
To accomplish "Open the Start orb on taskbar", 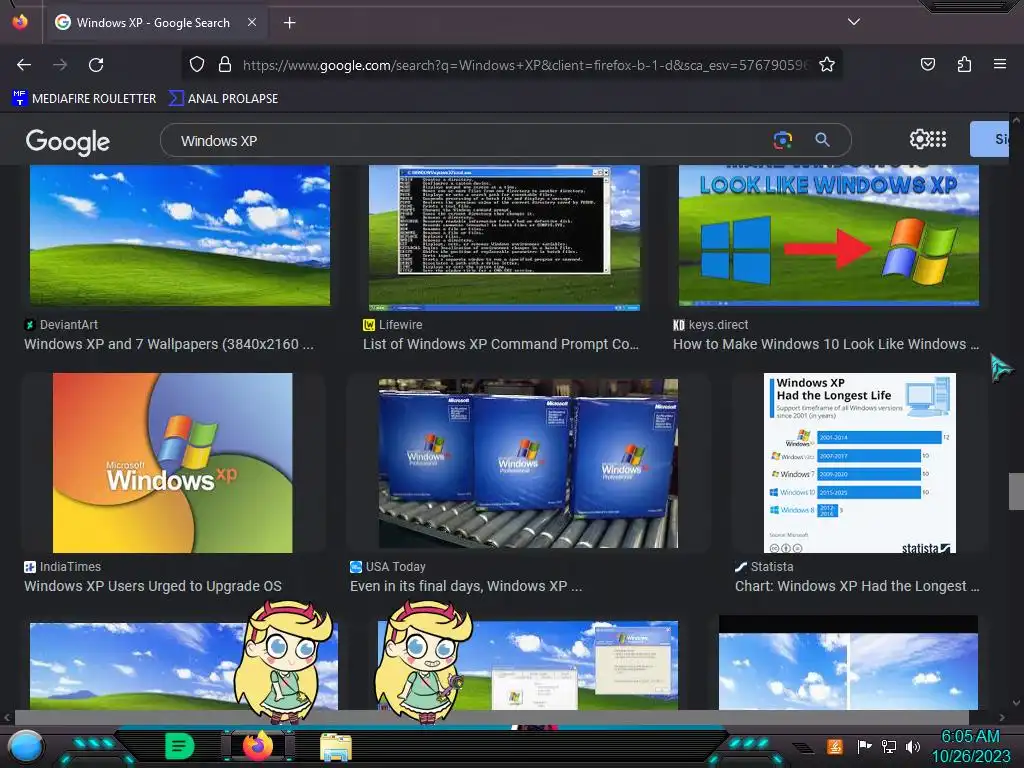I will point(26,746).
